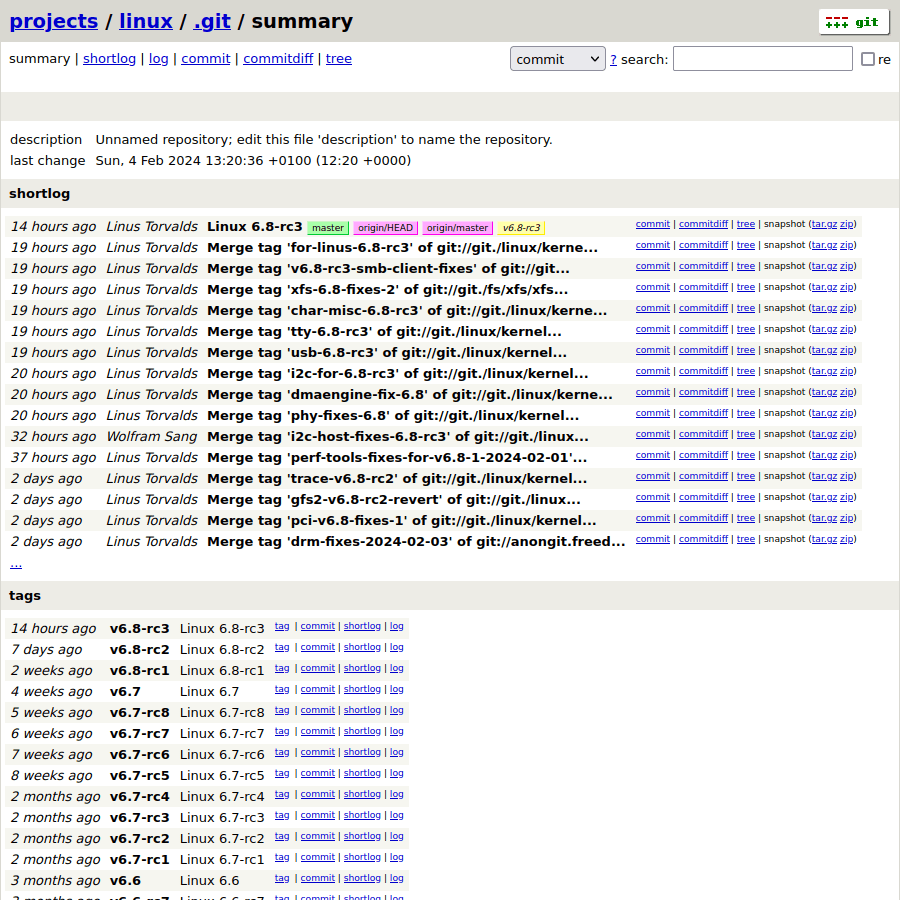900x900 pixels.
Task: Go to 'projects' breadcrumb link
Action: 54,21
